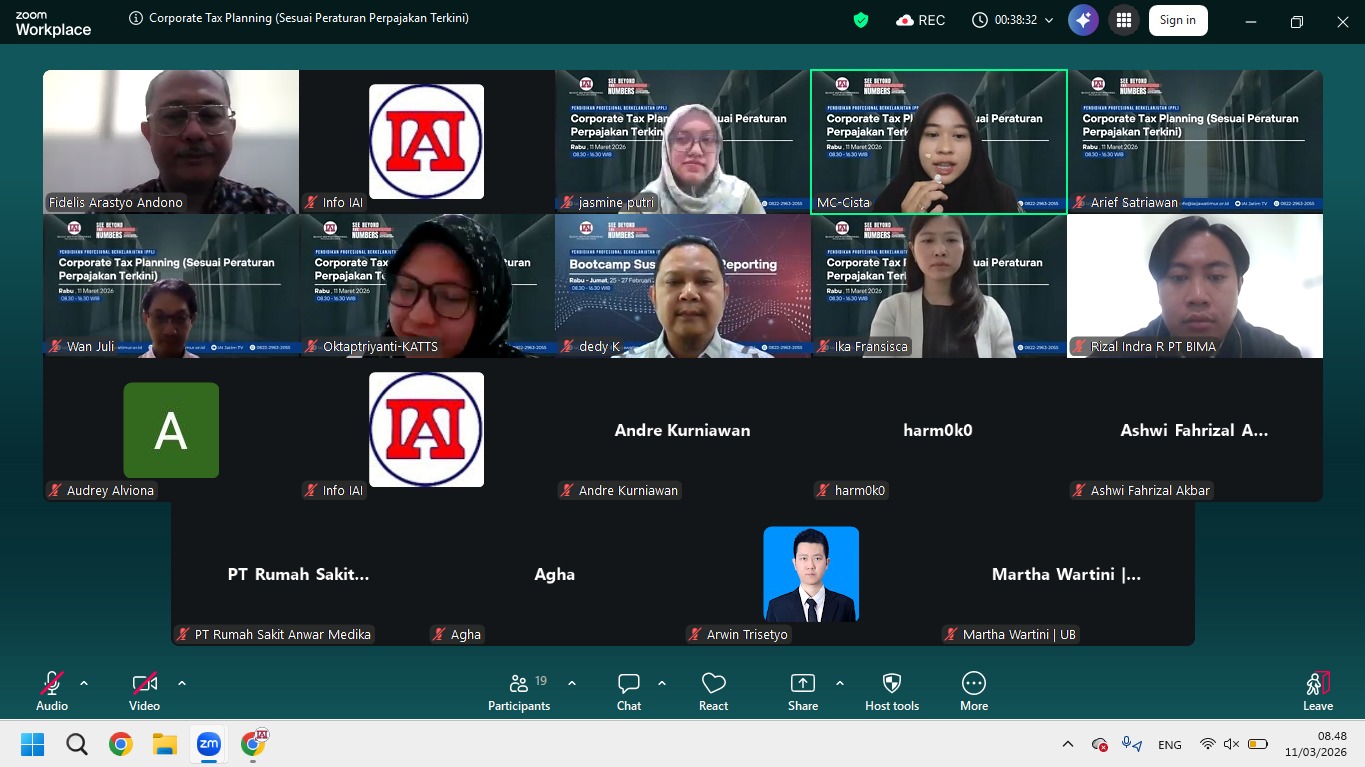The image size is (1365, 767).
Task: Start screen Share
Action: (x=803, y=684)
